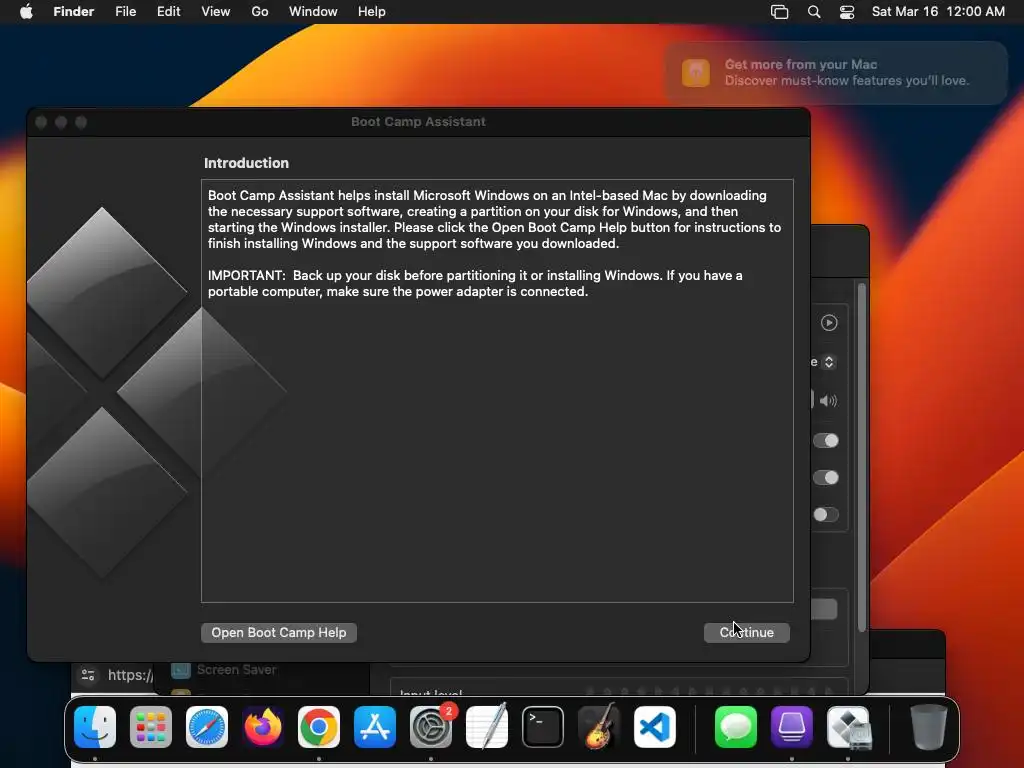Click the site settings icon beside the https address
The image size is (1024, 768).
coord(88,675)
